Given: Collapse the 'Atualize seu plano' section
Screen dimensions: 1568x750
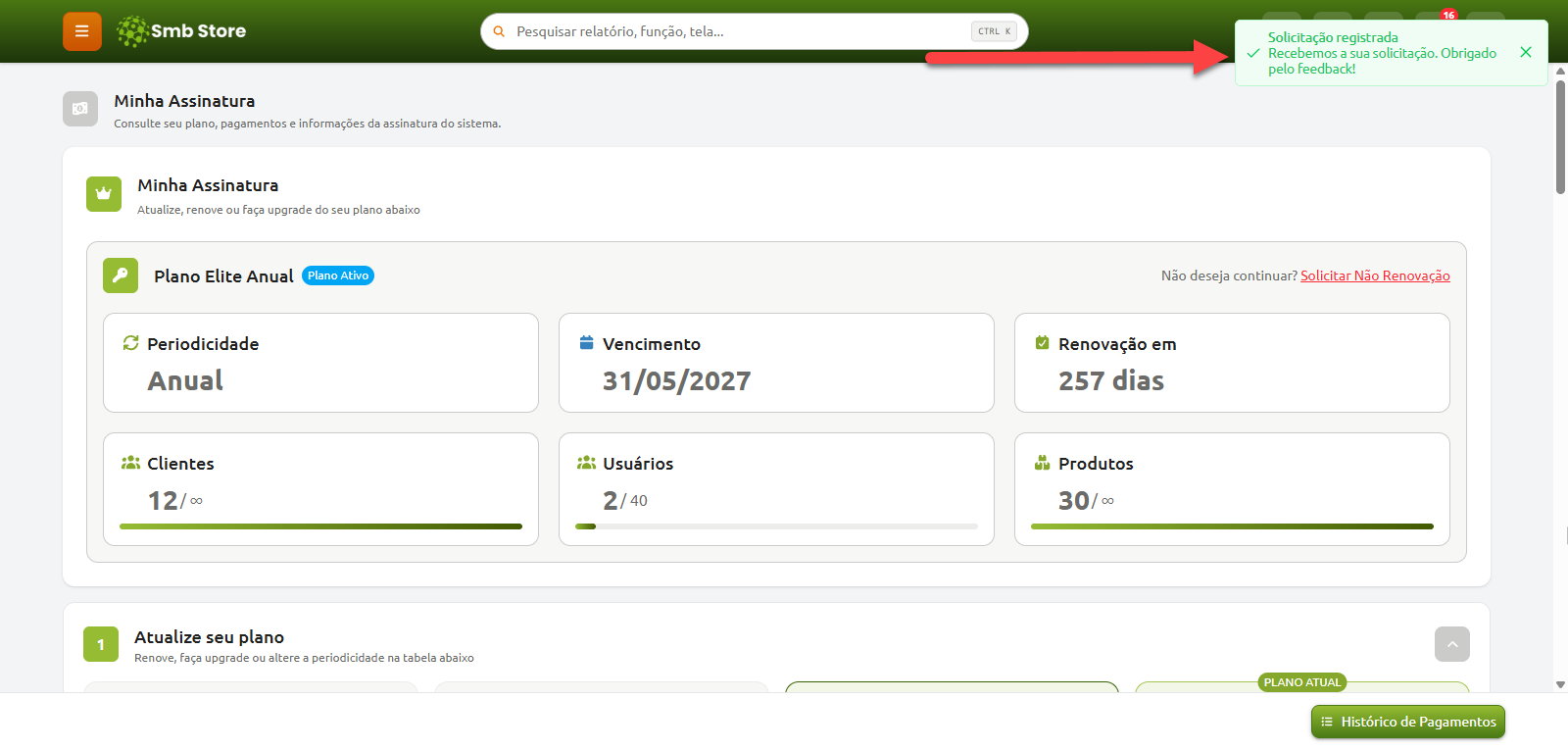Looking at the screenshot, I should [x=1452, y=644].
